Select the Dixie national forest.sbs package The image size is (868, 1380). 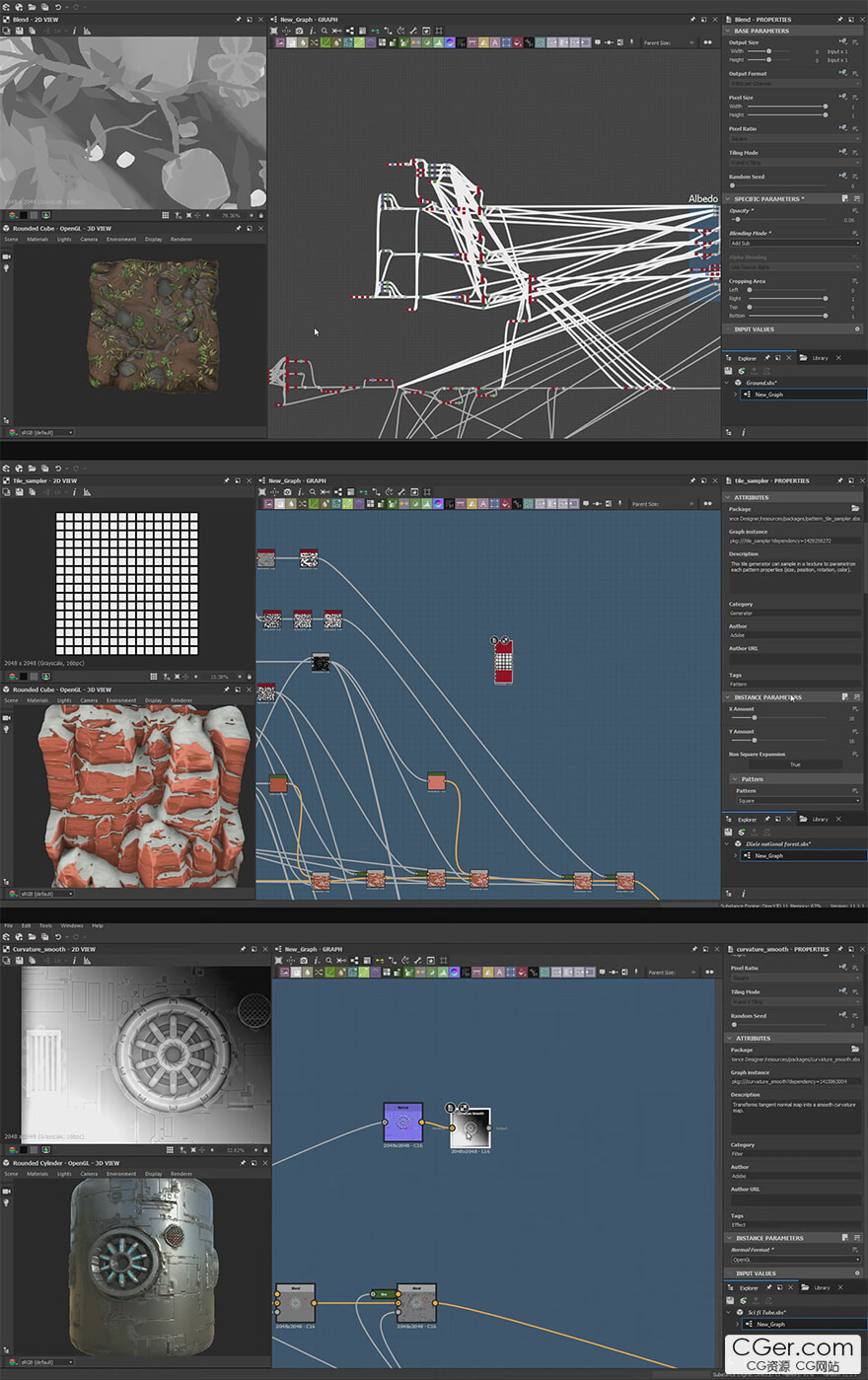[777, 844]
